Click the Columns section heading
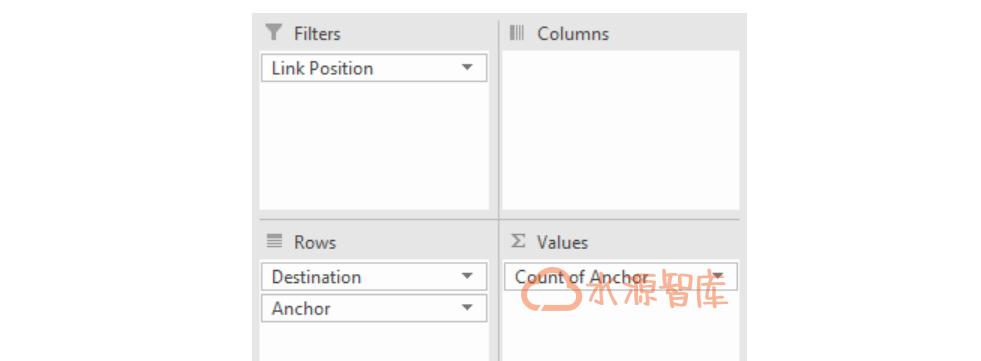 coord(573,33)
